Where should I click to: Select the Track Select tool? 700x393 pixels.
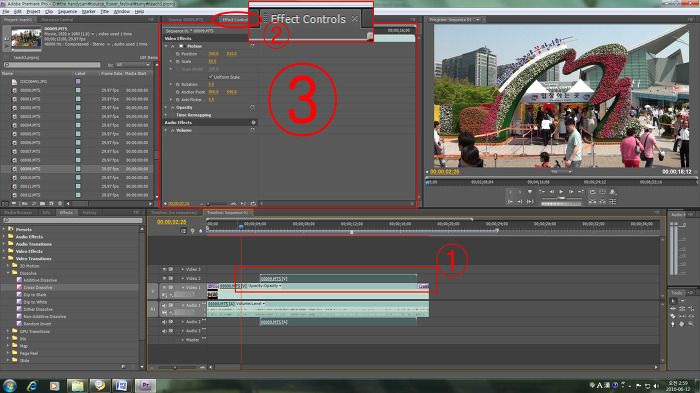click(682, 301)
